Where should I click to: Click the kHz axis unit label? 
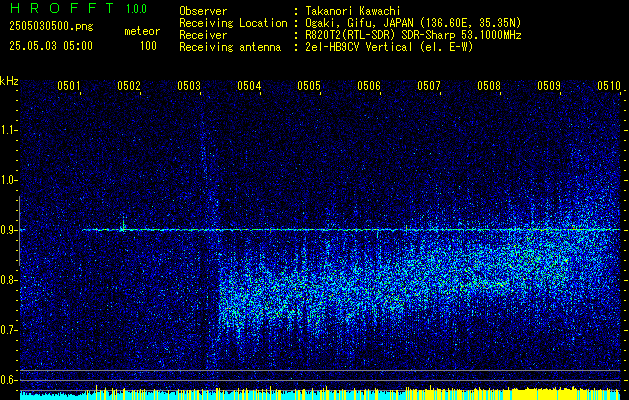[9, 81]
